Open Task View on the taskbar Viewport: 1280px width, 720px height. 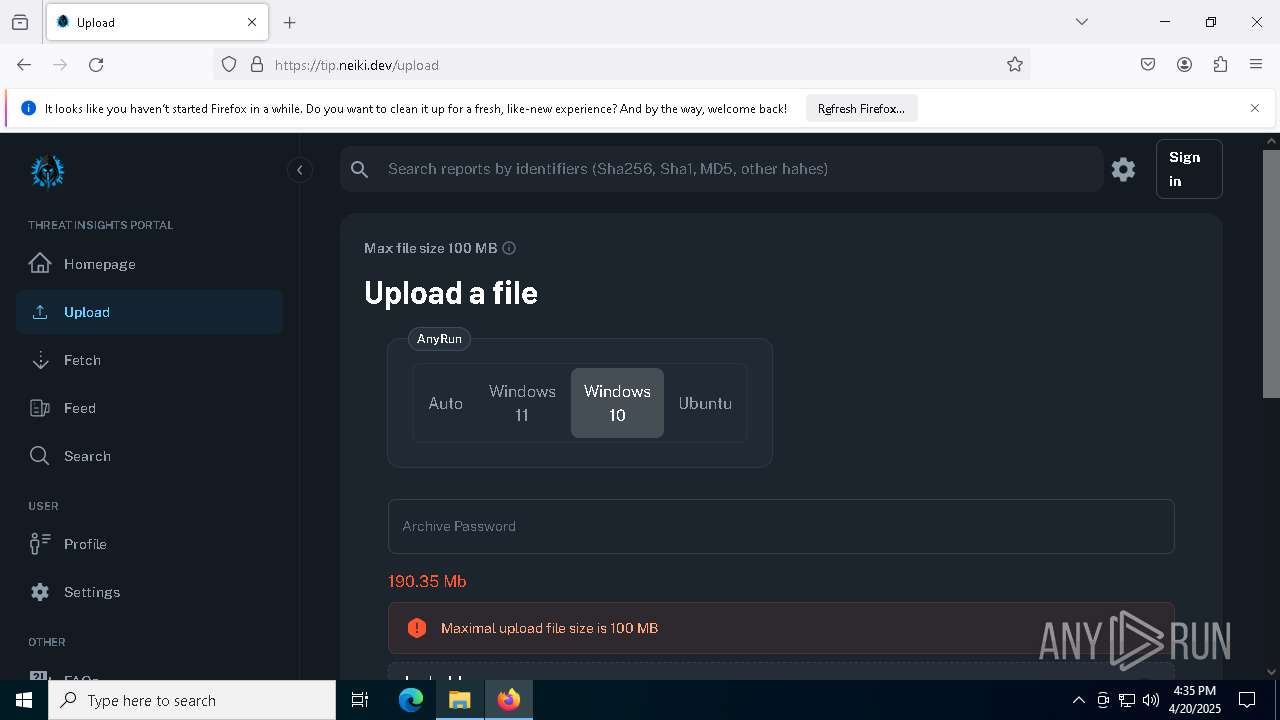pyautogui.click(x=360, y=700)
